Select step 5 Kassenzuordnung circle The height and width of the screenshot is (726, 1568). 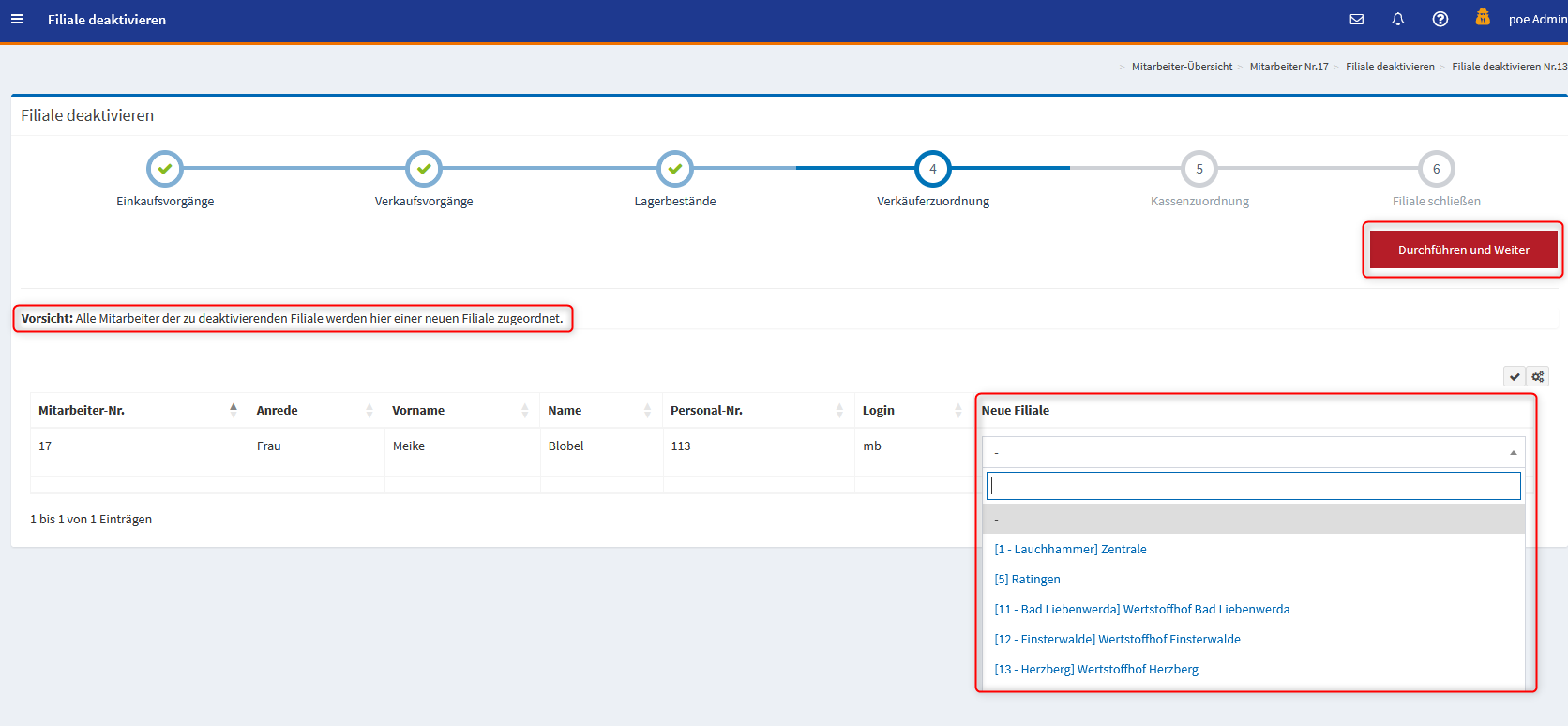coord(1199,169)
